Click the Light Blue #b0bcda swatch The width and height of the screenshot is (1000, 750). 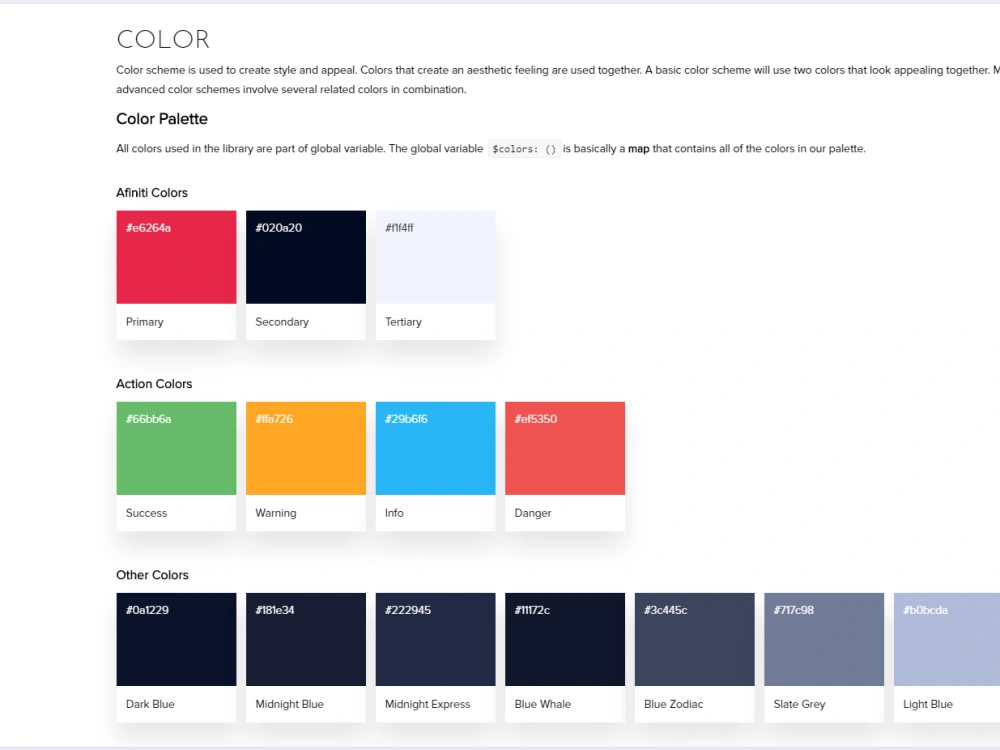pos(947,640)
